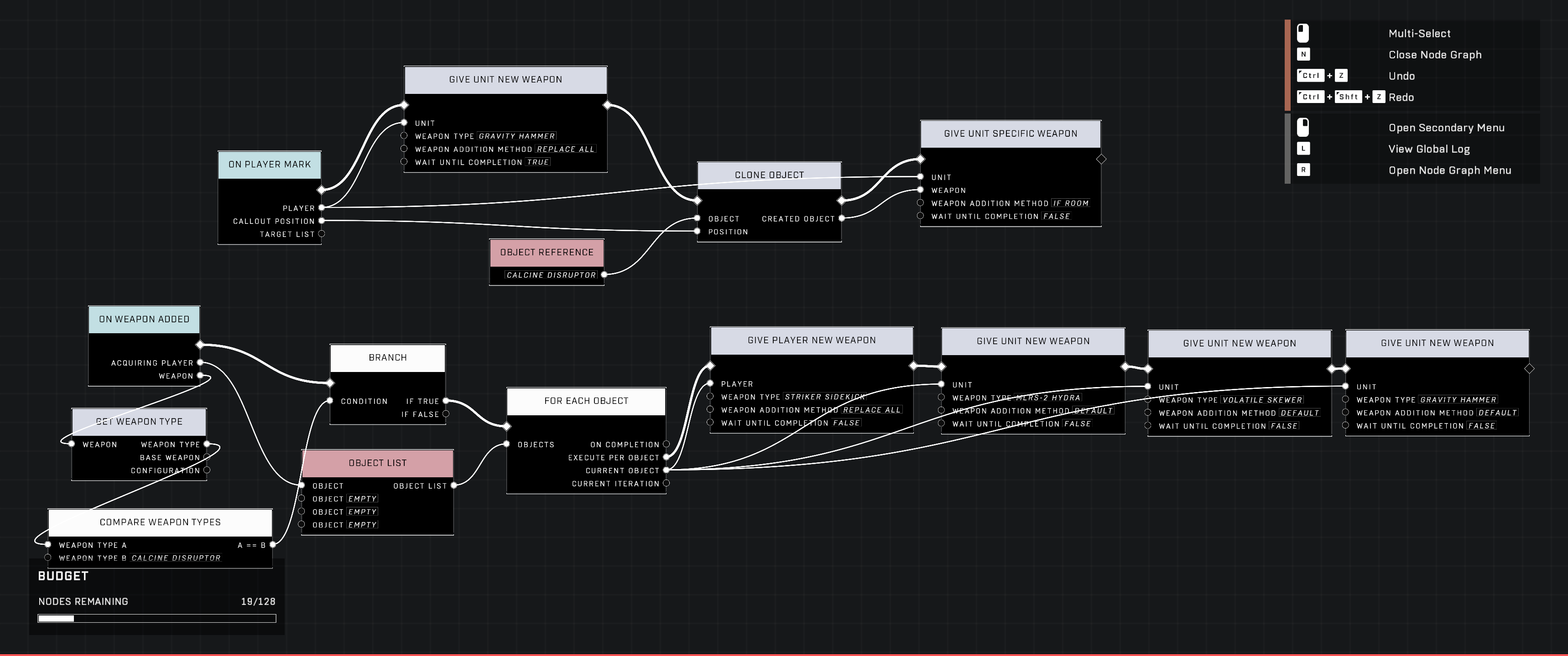Click the Branch node execution input diamond
Image resolution: width=1568 pixels, height=656 pixels.
click(330, 383)
